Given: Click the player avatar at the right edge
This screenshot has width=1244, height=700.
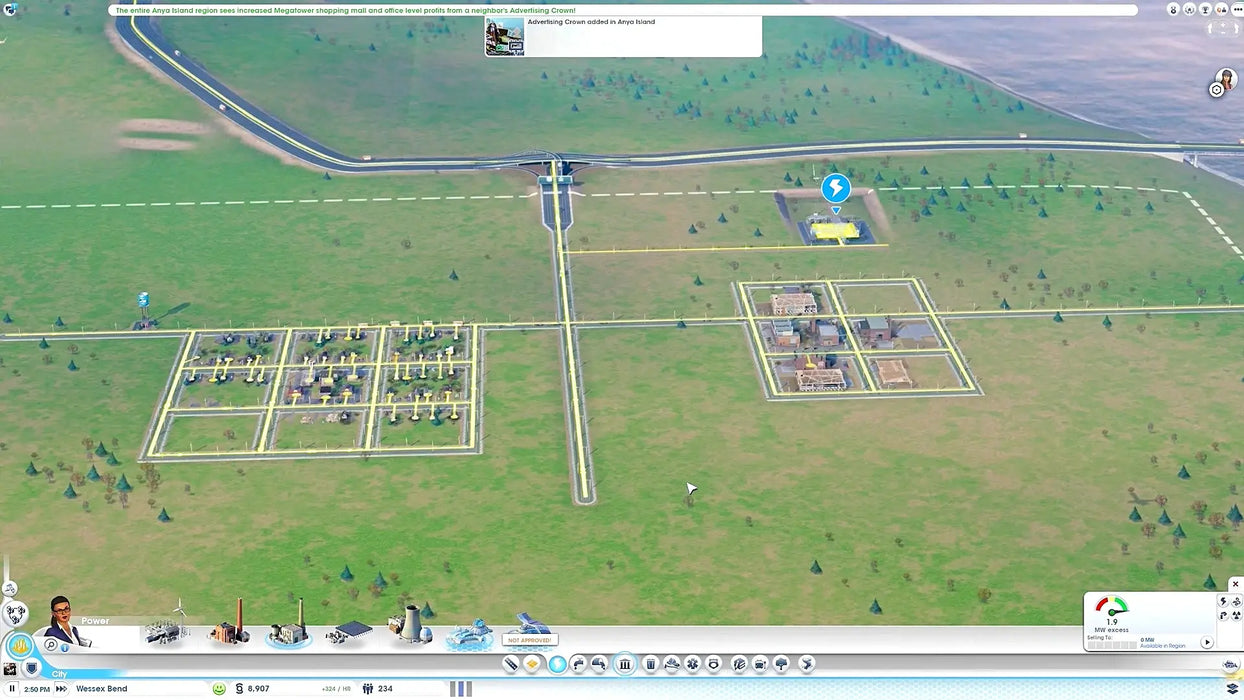Looking at the screenshot, I should click(1226, 79).
